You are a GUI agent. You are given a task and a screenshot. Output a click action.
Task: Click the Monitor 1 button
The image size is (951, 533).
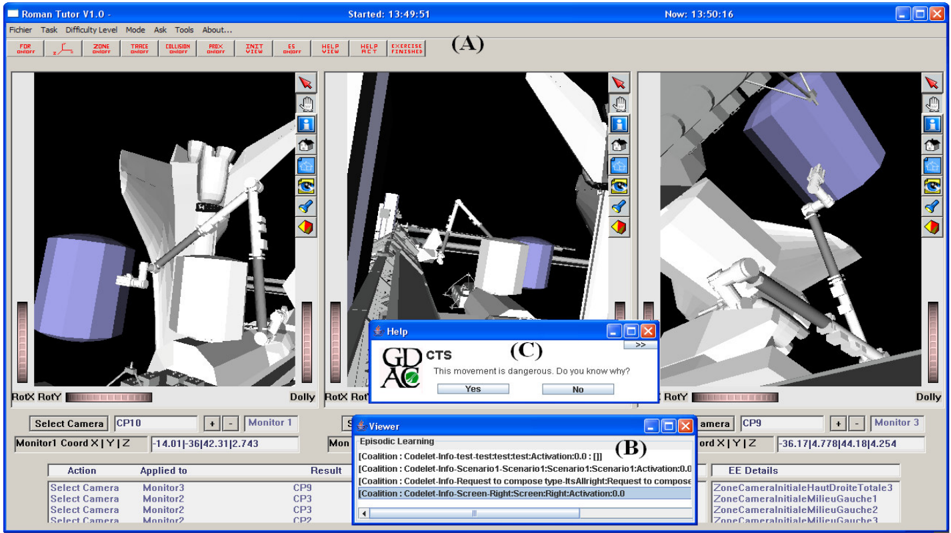[270, 423]
